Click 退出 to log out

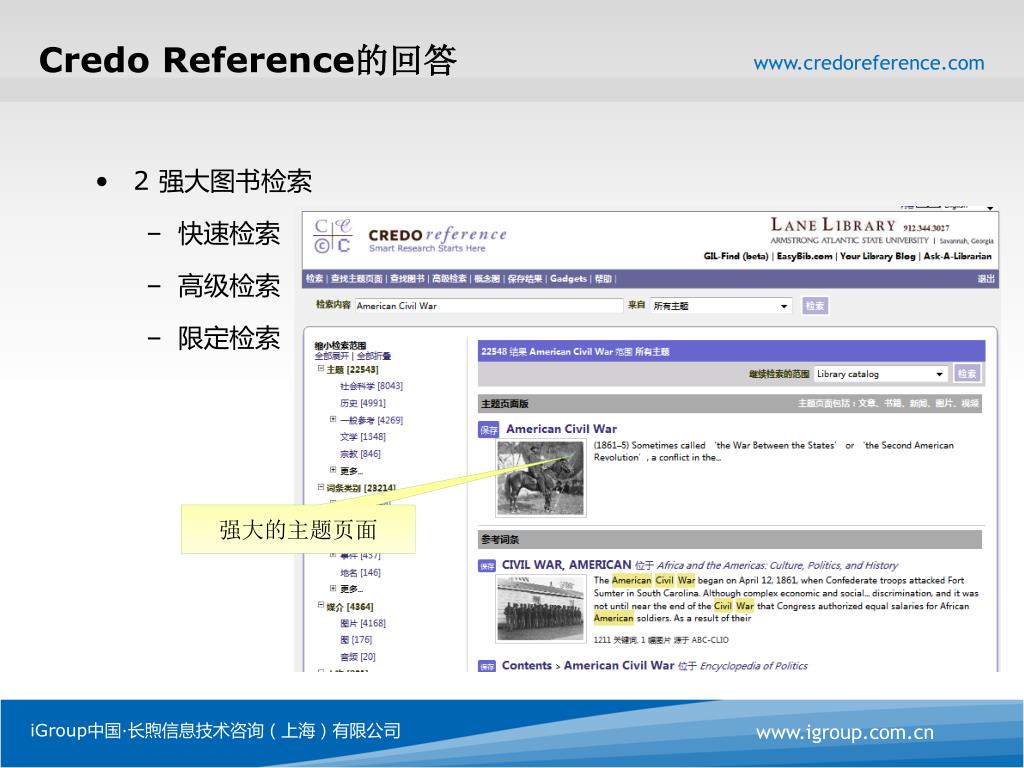click(x=986, y=279)
